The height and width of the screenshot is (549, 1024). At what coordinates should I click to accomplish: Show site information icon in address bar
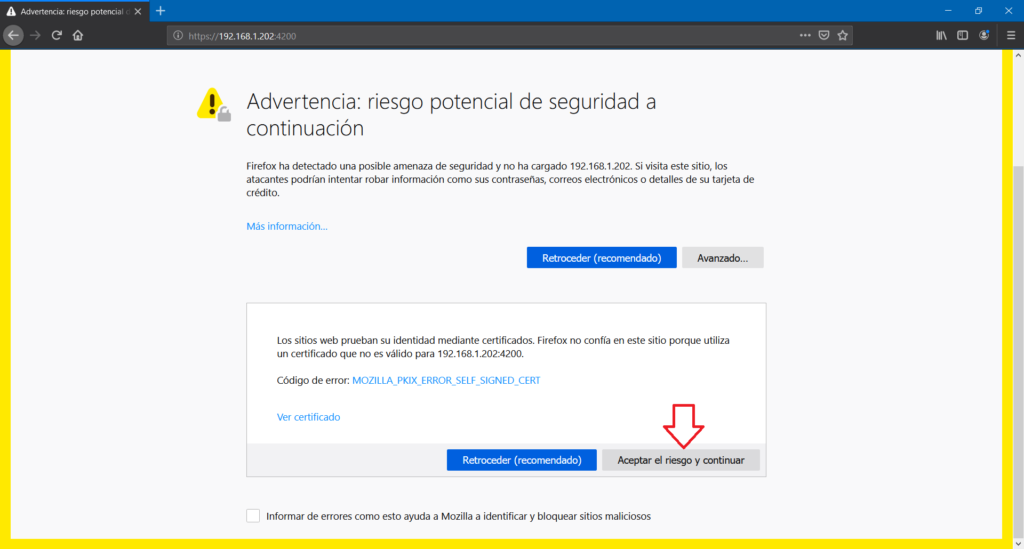coord(178,35)
